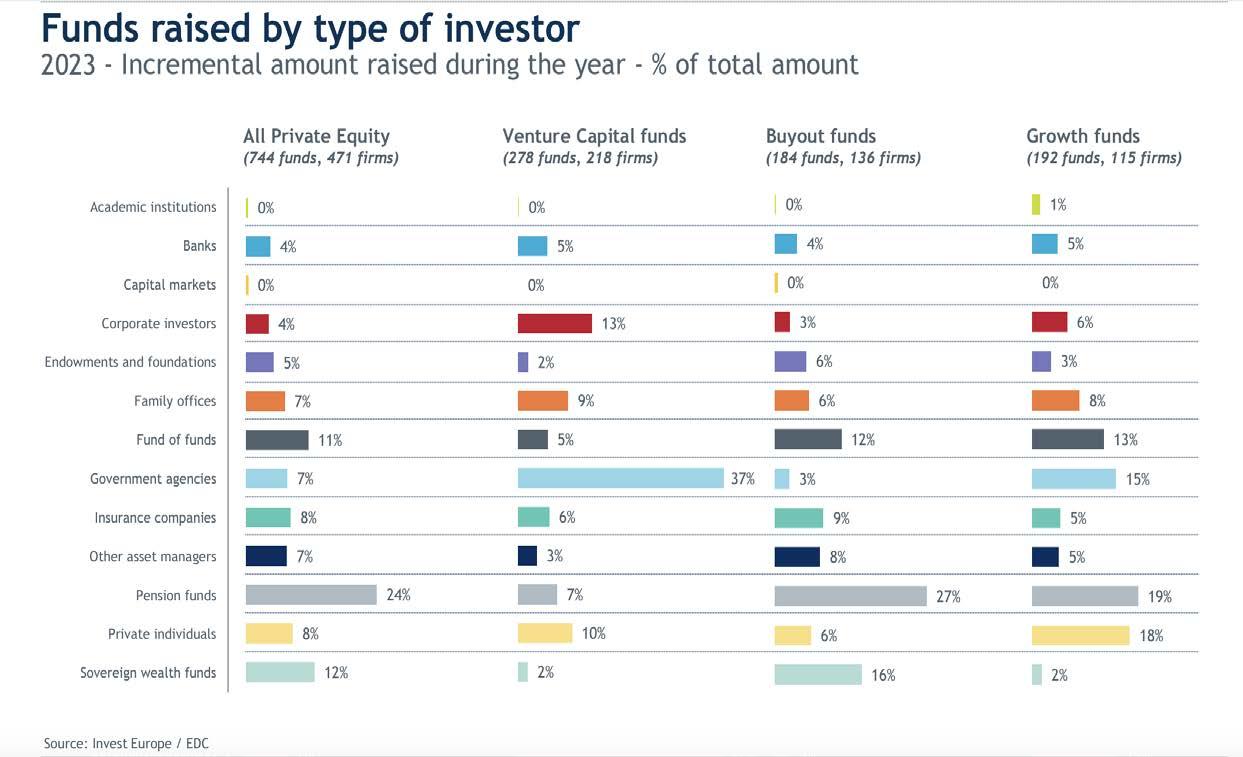Click the "Academic institutions" row label
Screen dimensions: 1243x757
[x=153, y=207]
